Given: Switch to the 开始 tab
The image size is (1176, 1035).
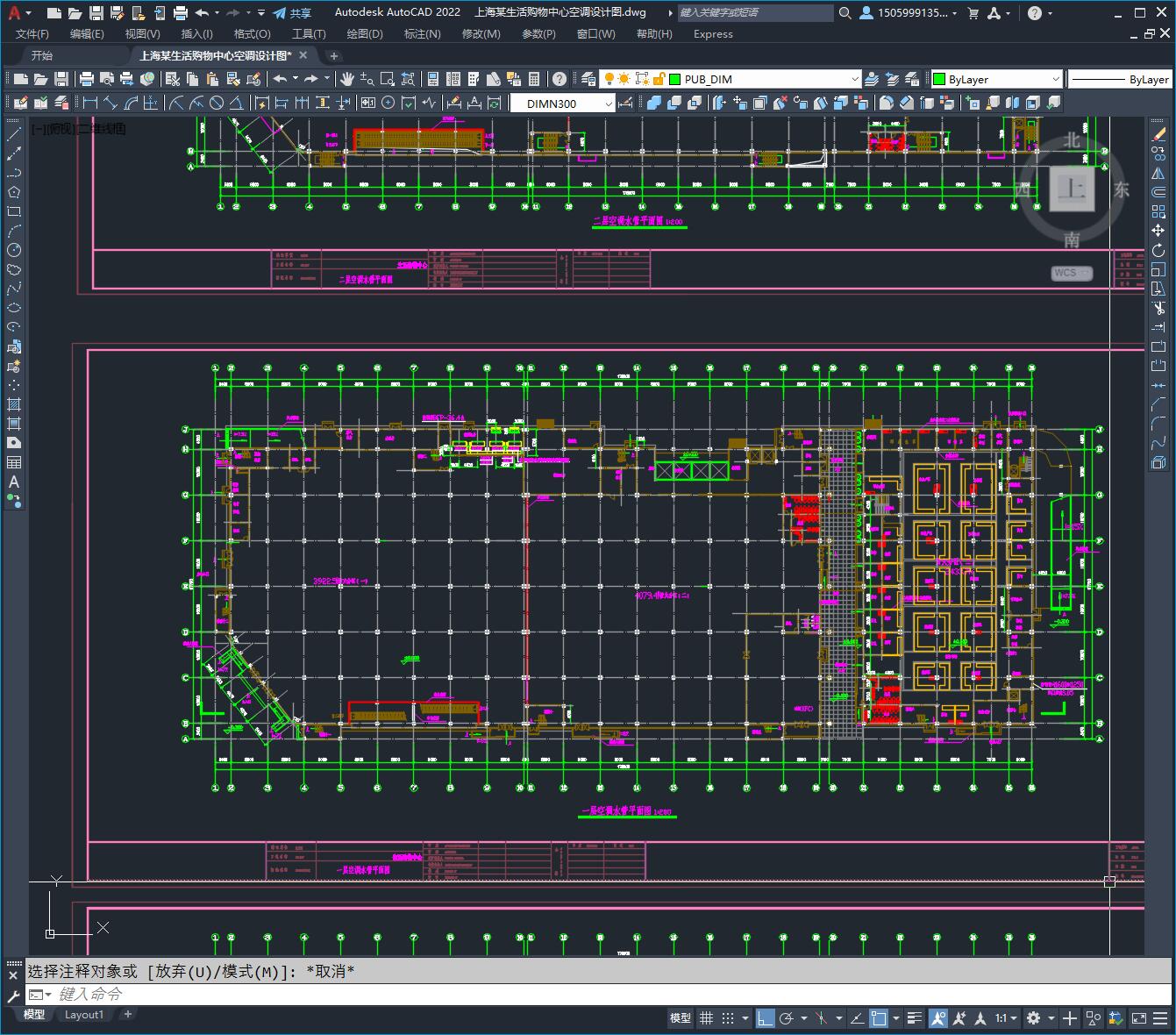Looking at the screenshot, I should pyautogui.click(x=42, y=55).
